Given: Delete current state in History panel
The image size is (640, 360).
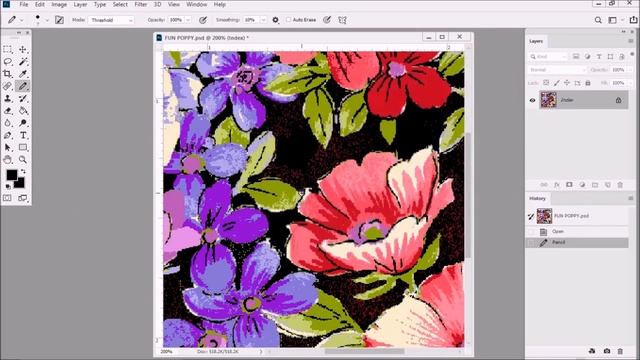Looking at the screenshot, I should (x=620, y=351).
